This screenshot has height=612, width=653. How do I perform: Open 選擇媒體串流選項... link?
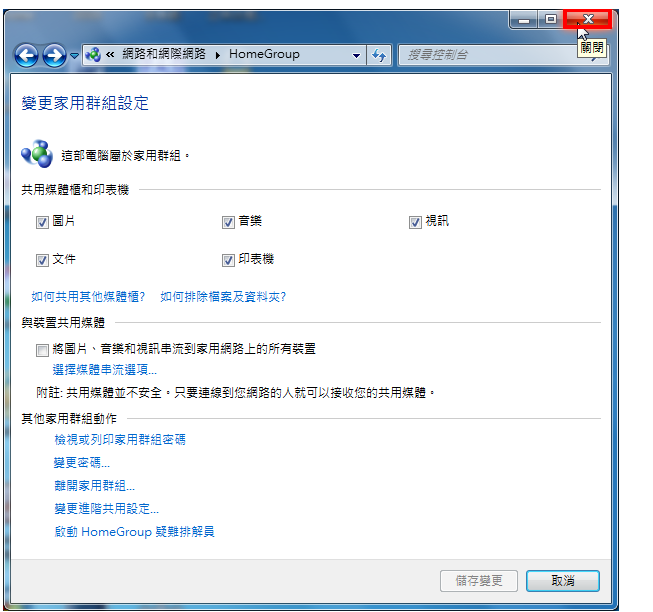click(105, 370)
